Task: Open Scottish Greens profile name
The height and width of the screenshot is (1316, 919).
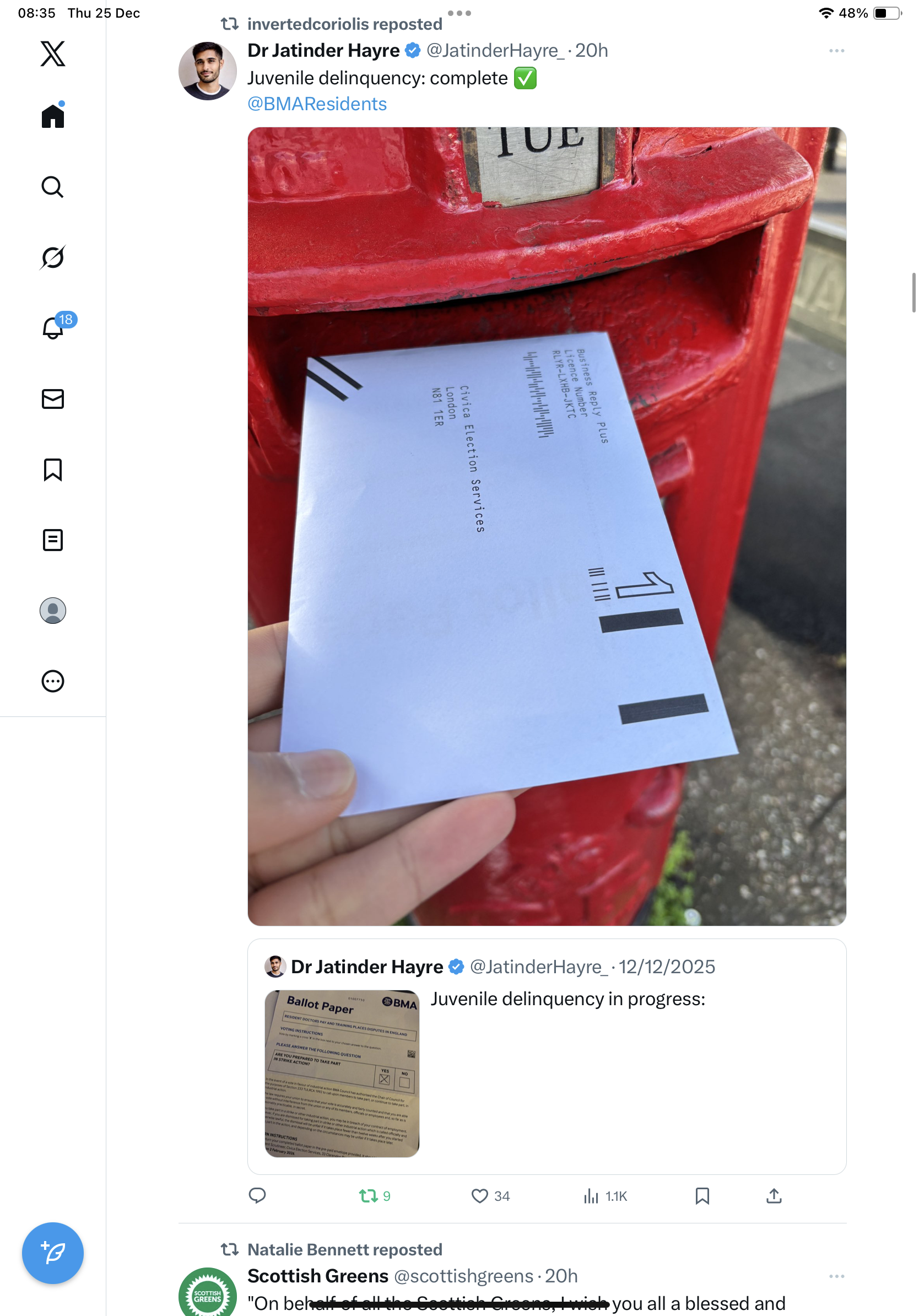Action: point(318,1276)
